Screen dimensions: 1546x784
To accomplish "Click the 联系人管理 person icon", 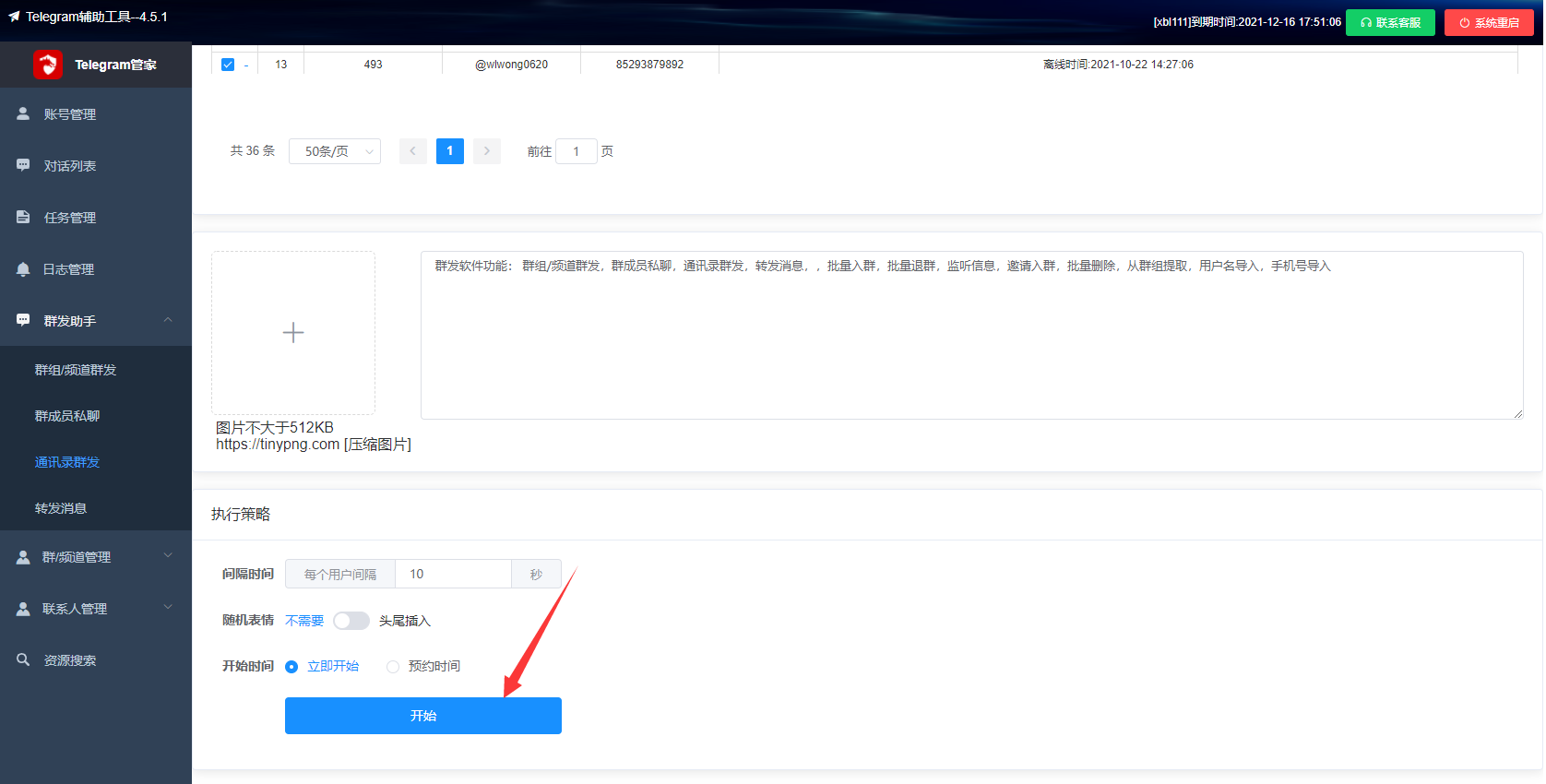I will (23, 609).
